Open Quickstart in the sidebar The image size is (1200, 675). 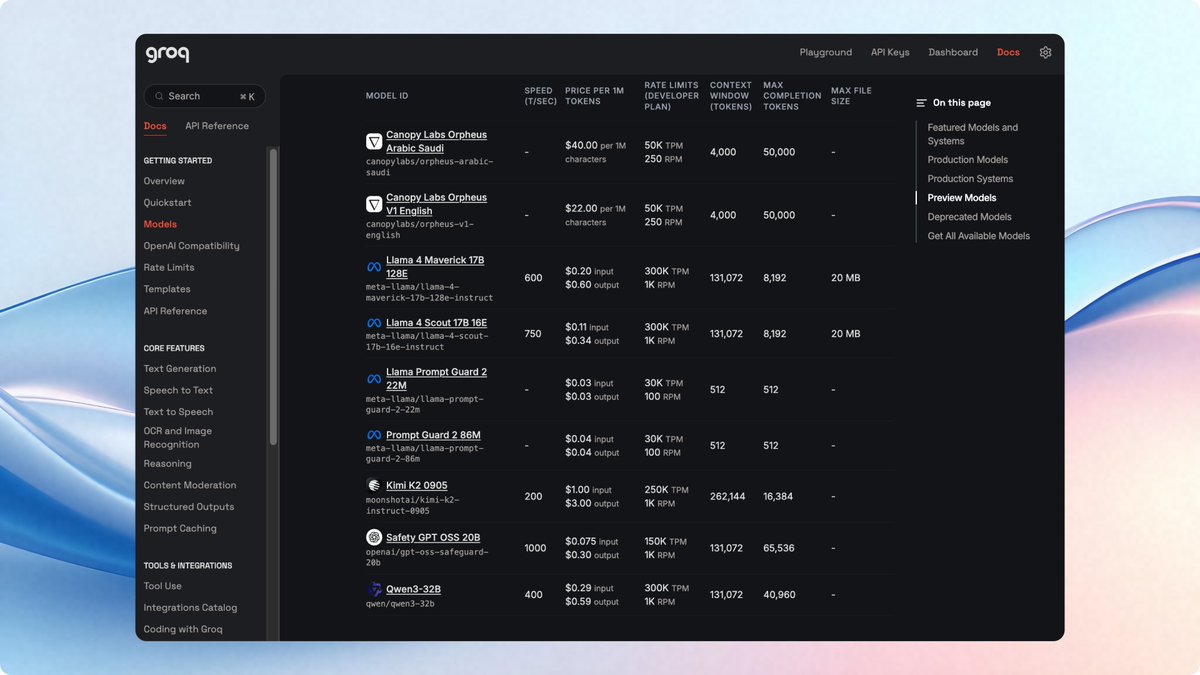167,203
